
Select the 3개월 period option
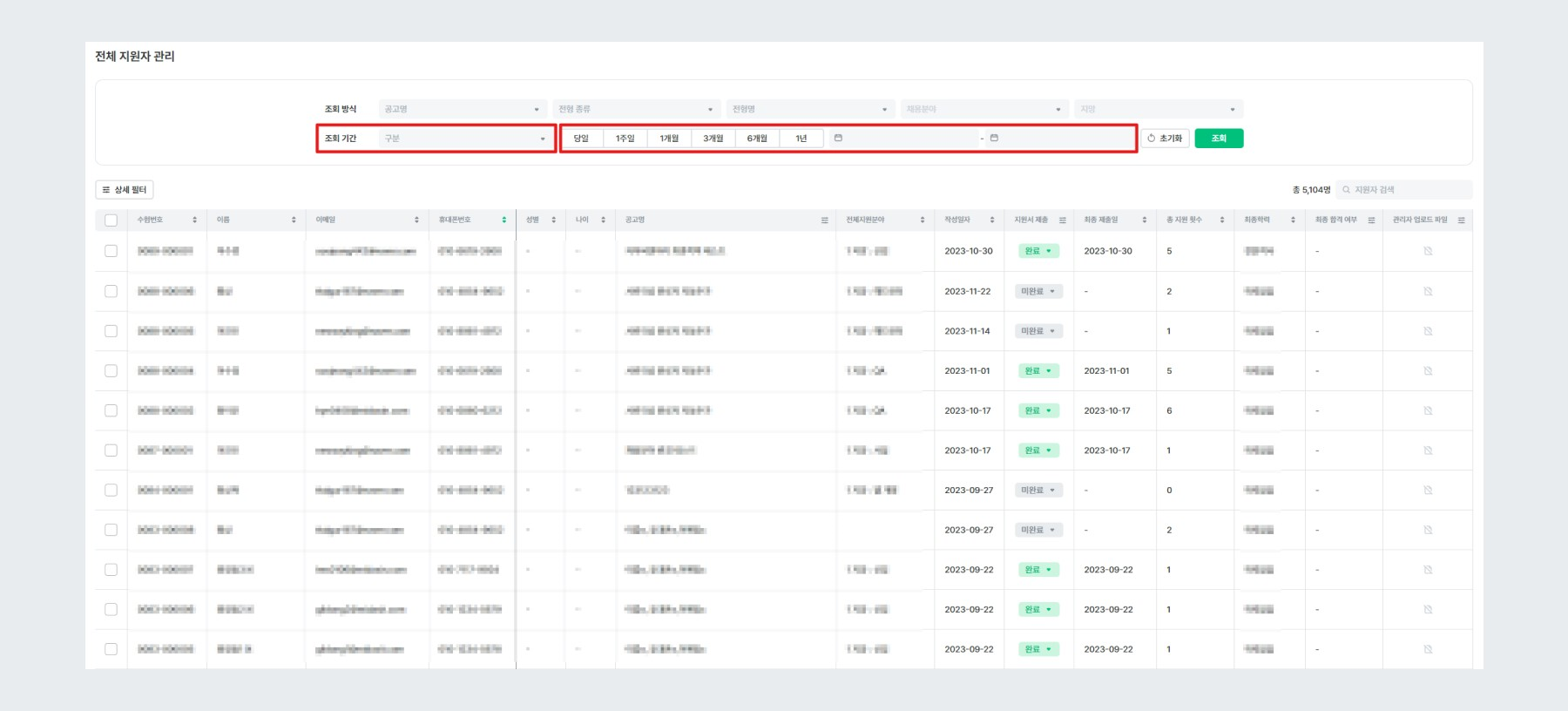[713, 139]
